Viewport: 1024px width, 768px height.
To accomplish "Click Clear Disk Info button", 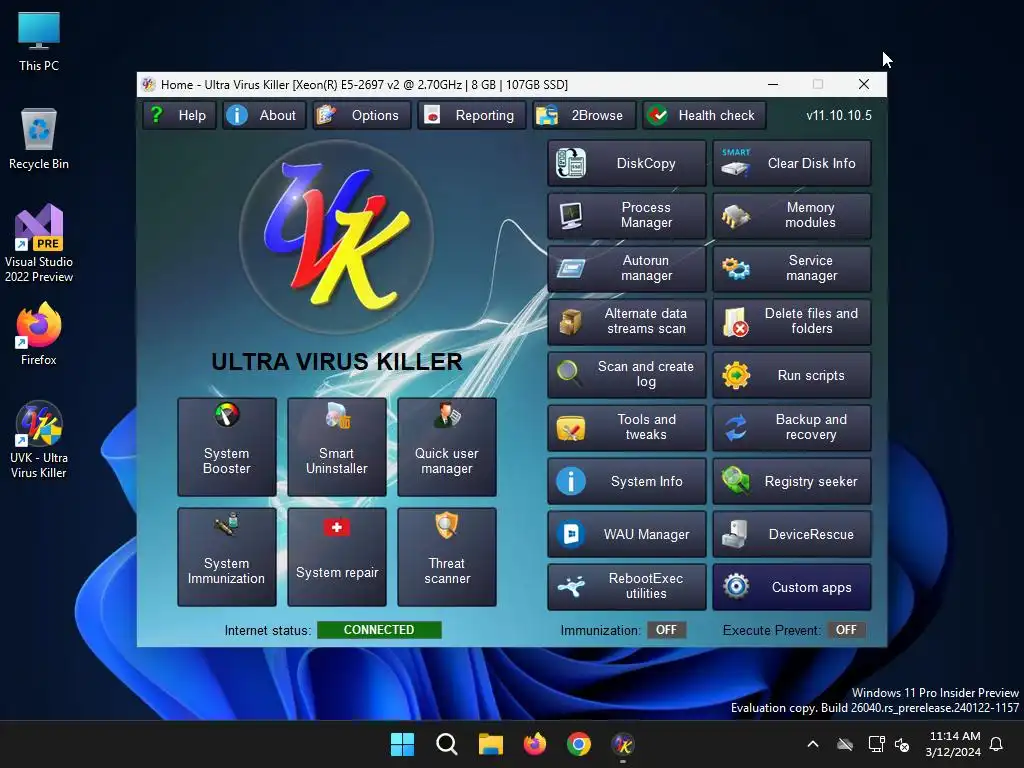I will pyautogui.click(x=792, y=163).
